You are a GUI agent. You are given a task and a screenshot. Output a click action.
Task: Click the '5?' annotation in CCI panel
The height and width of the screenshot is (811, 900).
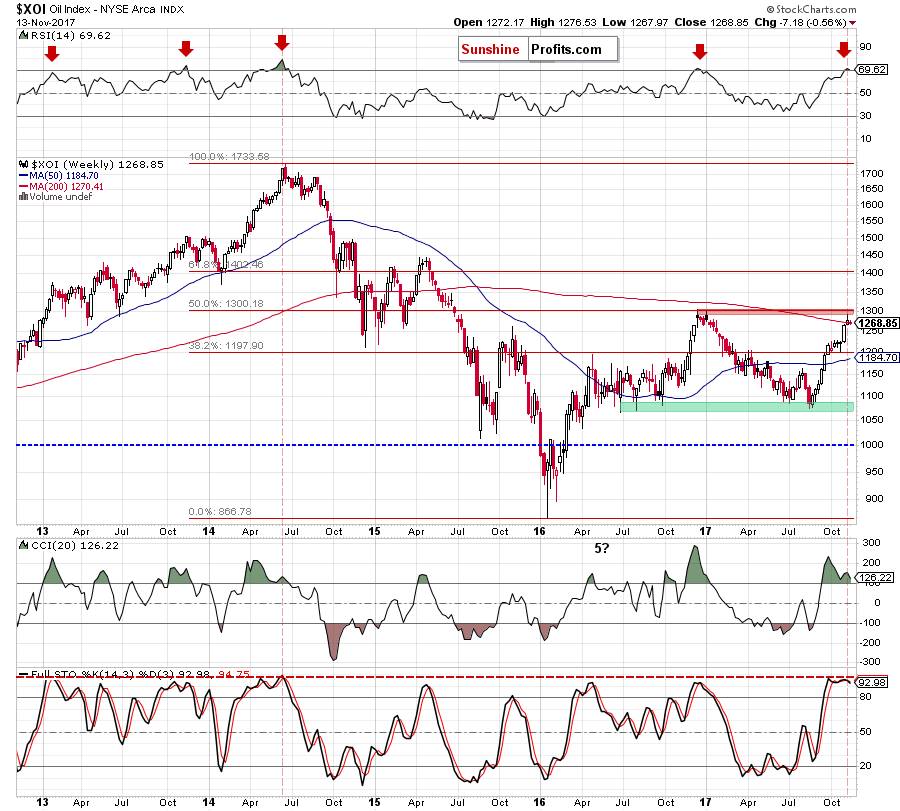602,548
